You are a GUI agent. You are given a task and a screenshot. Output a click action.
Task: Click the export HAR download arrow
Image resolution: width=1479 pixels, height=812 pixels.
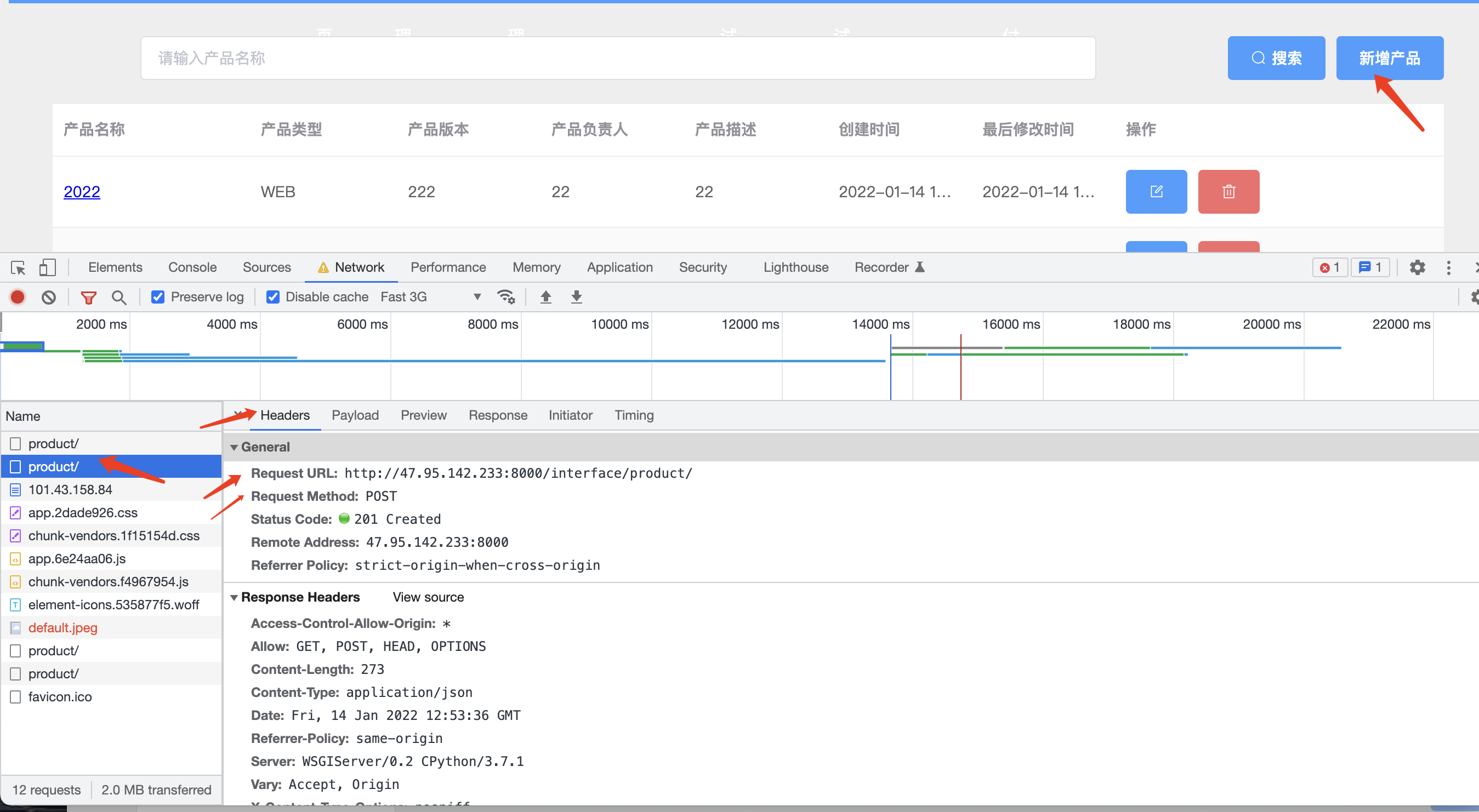(x=577, y=296)
